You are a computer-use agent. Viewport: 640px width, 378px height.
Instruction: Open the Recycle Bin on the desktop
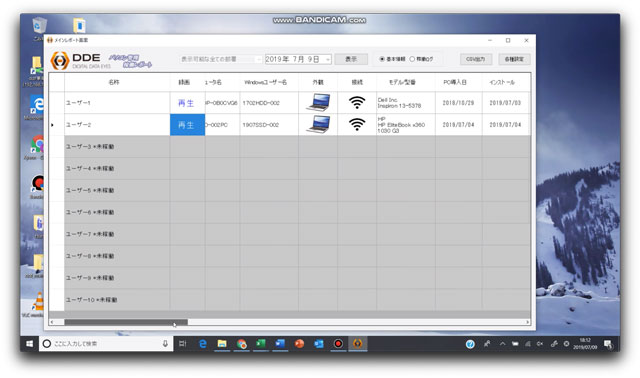(38, 27)
